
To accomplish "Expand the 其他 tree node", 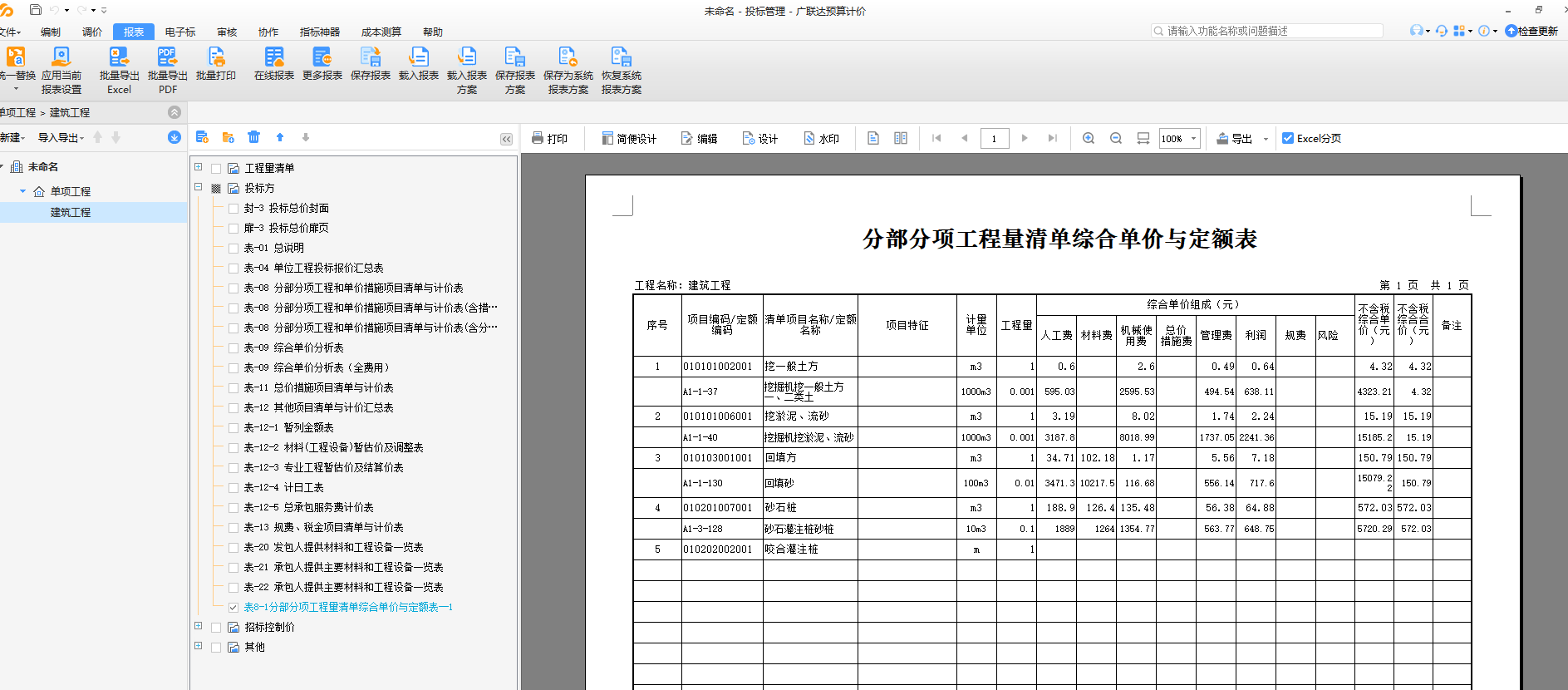I will pyautogui.click(x=199, y=646).
